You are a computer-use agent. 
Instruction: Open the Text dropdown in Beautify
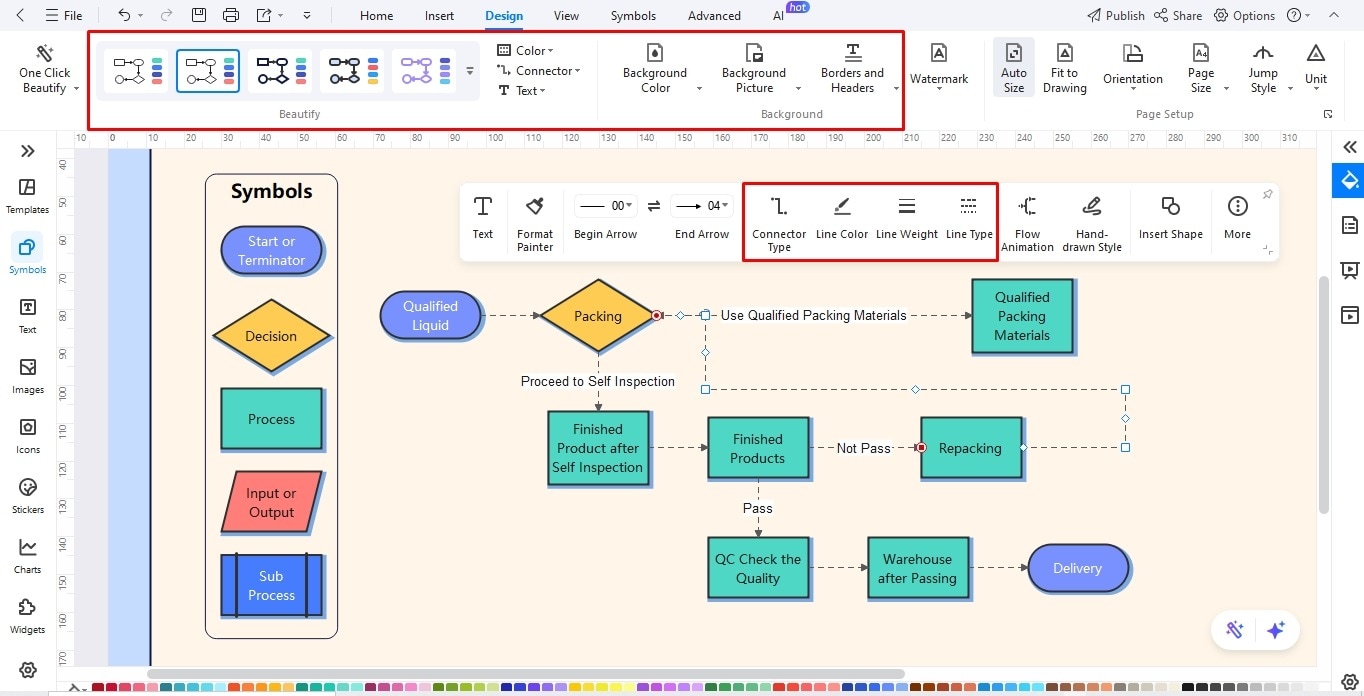click(522, 90)
